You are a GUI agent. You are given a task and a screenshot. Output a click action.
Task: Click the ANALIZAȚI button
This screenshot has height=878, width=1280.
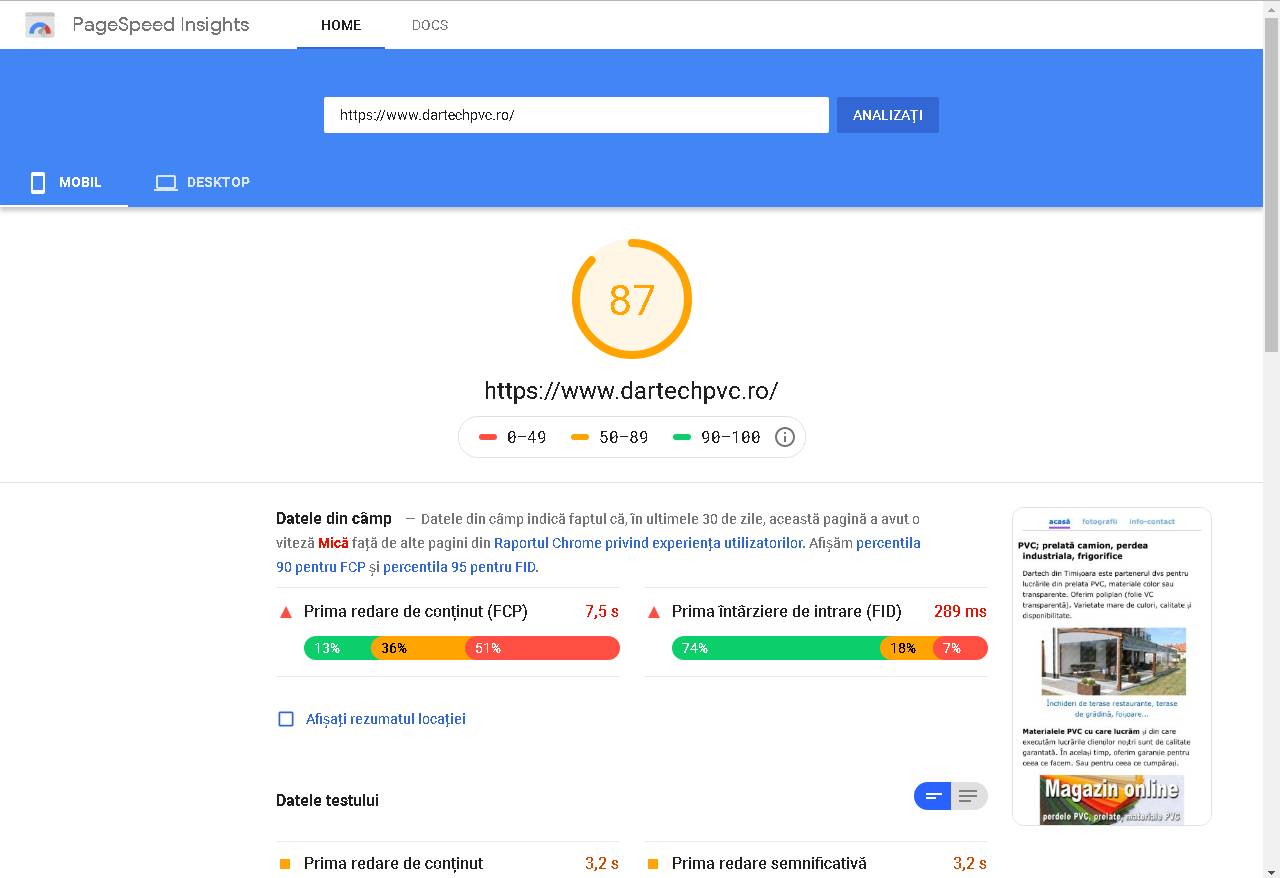(x=888, y=115)
